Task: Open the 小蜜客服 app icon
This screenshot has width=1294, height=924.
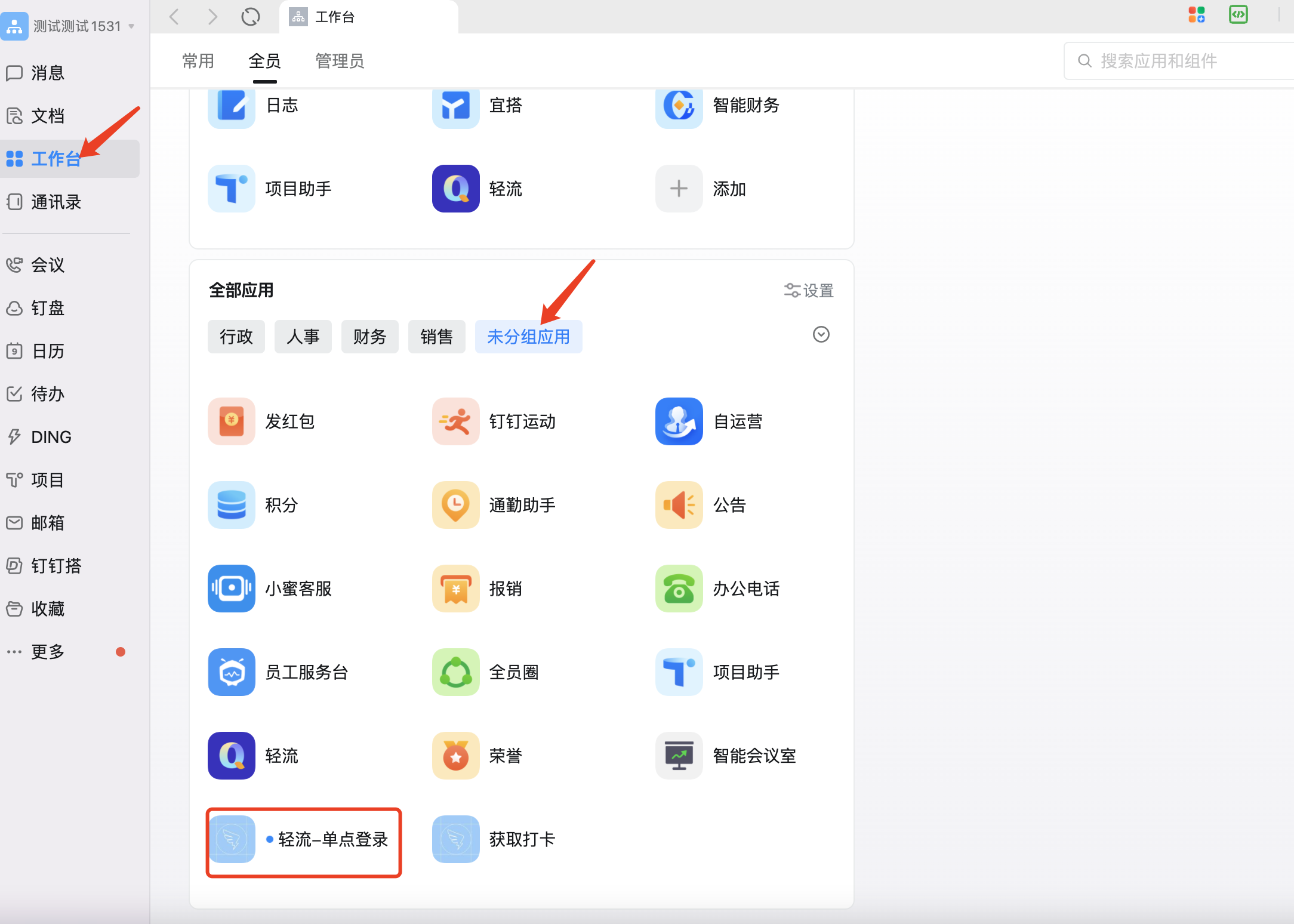Action: 232,589
